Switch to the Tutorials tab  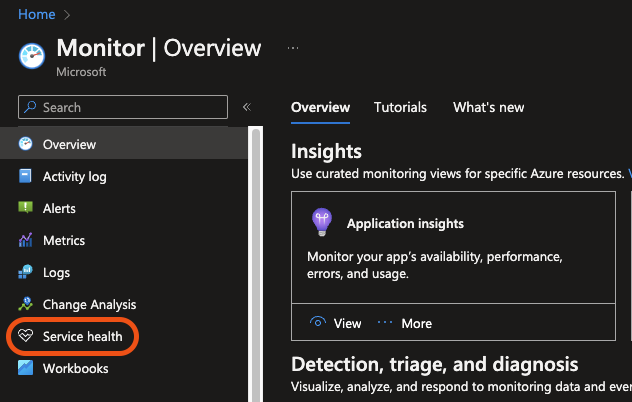(400, 107)
